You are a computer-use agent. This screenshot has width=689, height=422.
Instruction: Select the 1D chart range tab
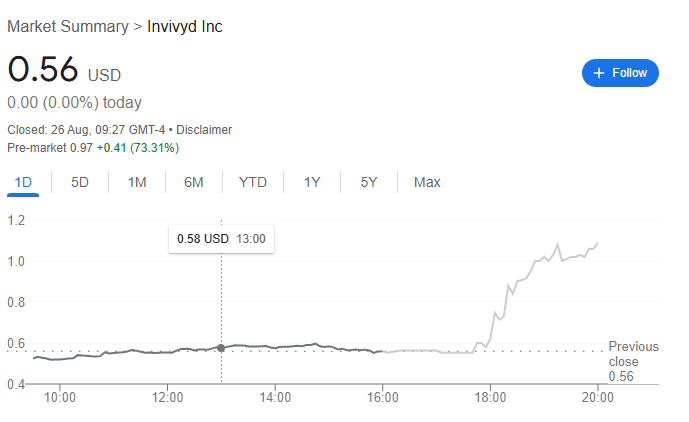(22, 182)
